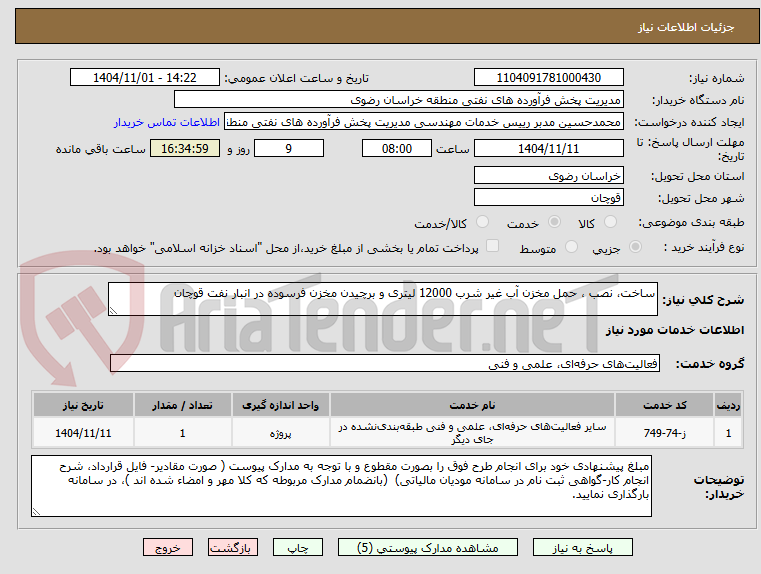Click the remaining time field 16:34:59
Image resolution: width=761 pixels, height=574 pixels.
pos(185,148)
